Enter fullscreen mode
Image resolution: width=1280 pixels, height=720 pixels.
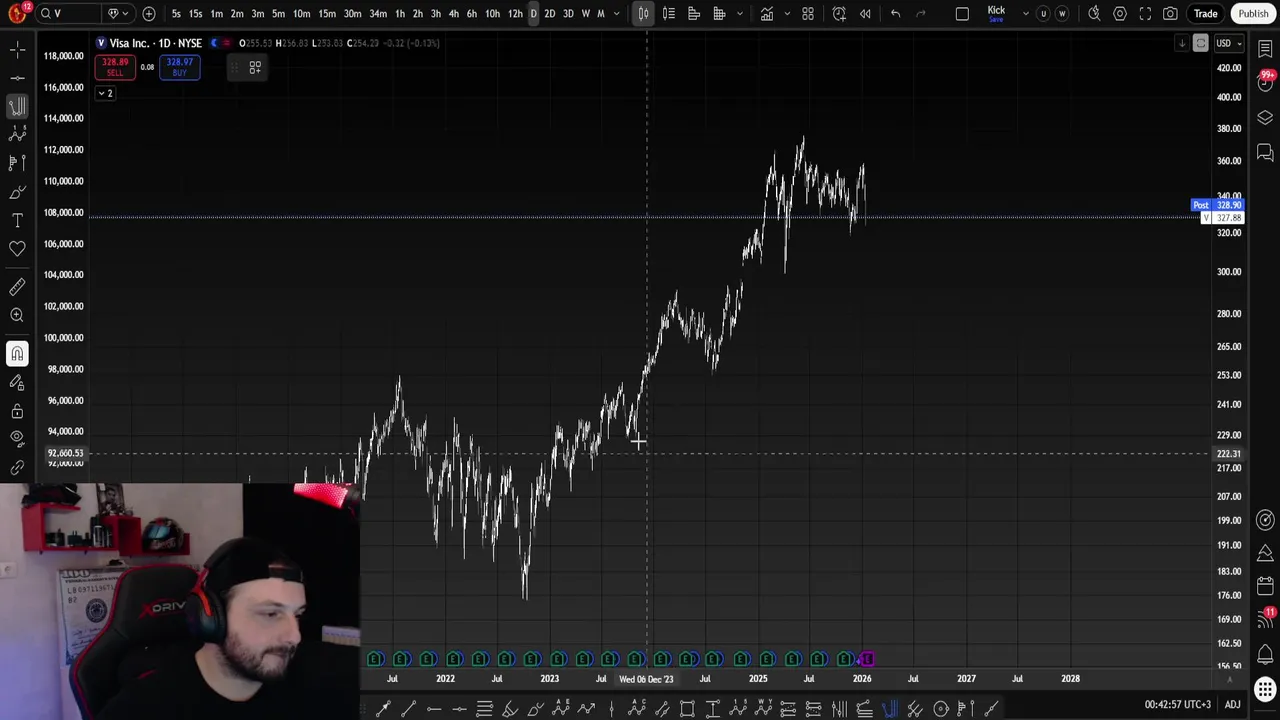(x=1145, y=13)
